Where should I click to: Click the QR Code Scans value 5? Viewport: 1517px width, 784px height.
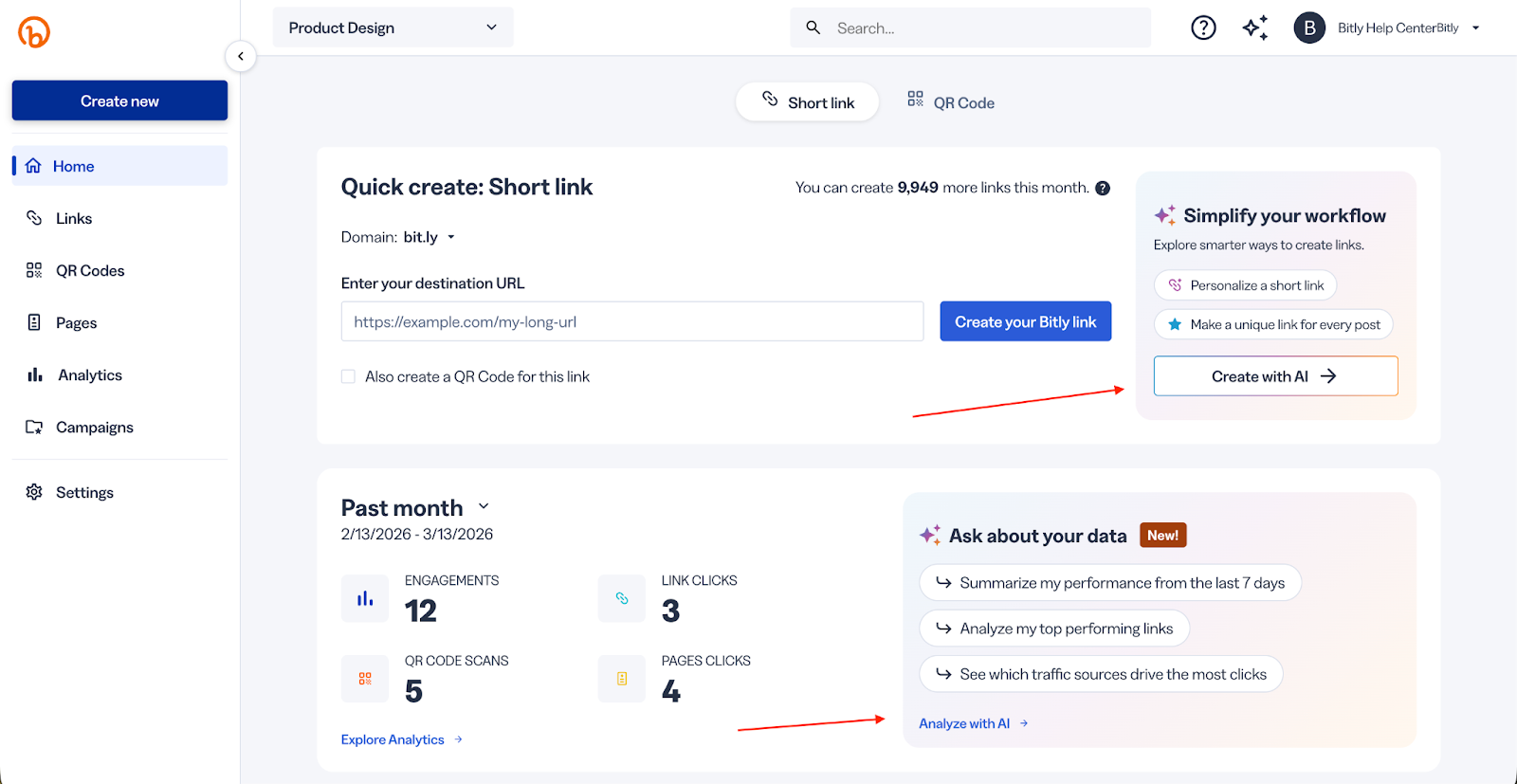pos(413,692)
